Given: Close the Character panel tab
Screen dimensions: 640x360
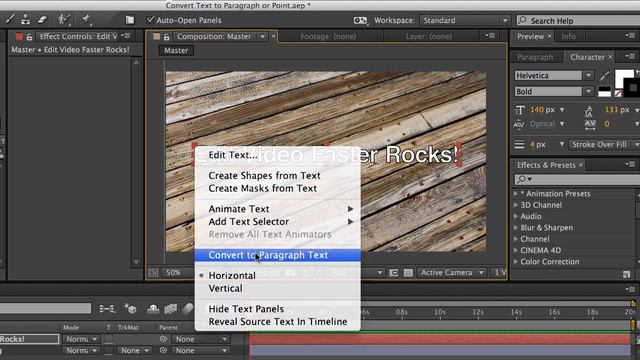Looking at the screenshot, I should [610, 57].
